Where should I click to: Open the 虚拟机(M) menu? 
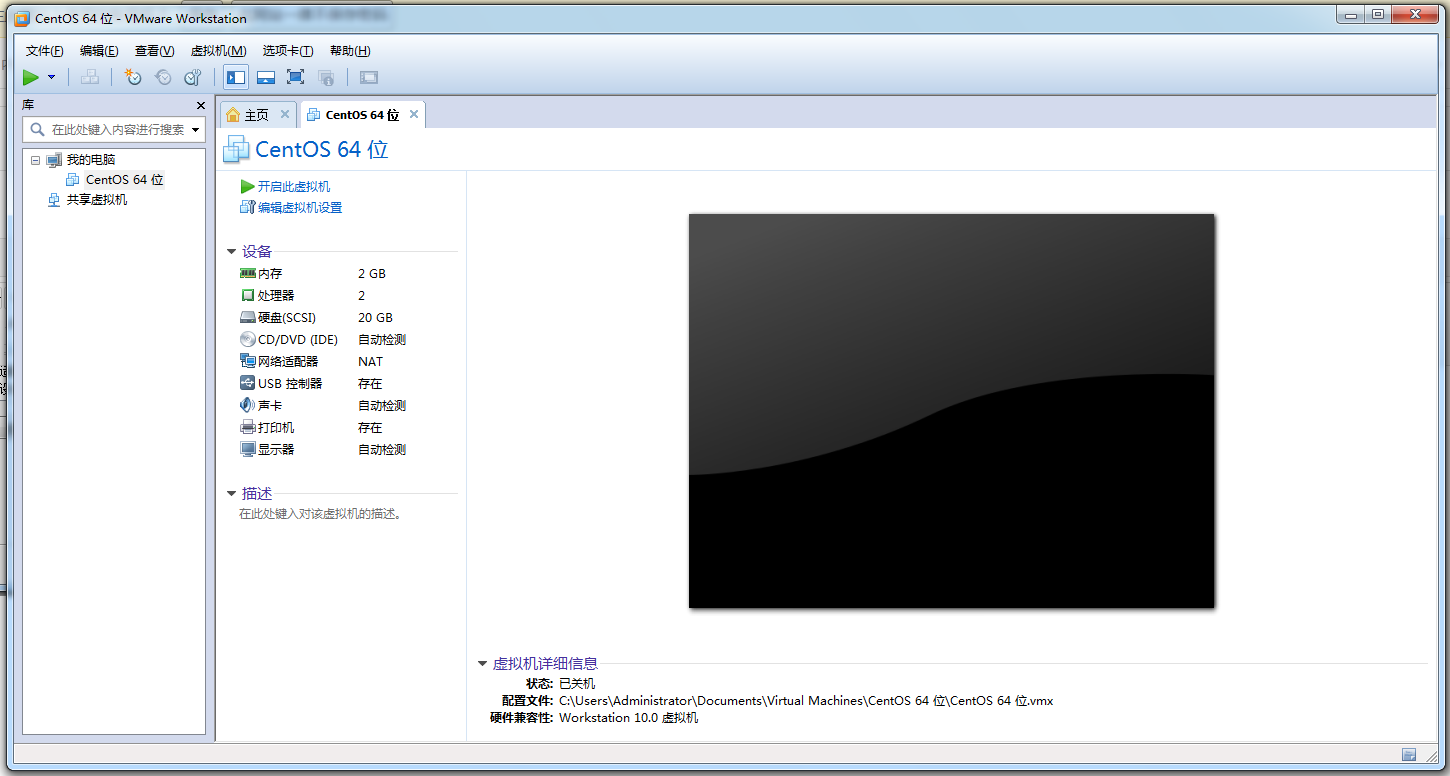[218, 50]
